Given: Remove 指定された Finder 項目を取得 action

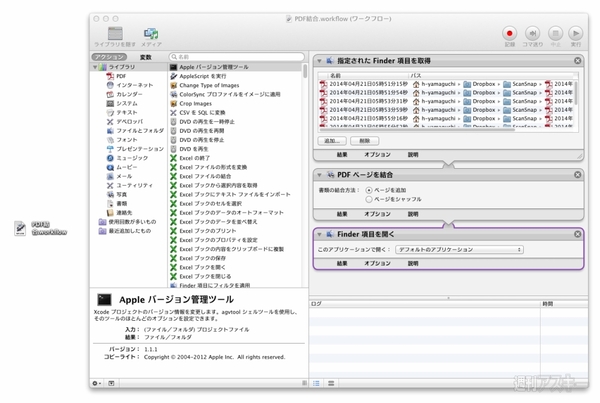Looking at the screenshot, I should coord(577,61).
